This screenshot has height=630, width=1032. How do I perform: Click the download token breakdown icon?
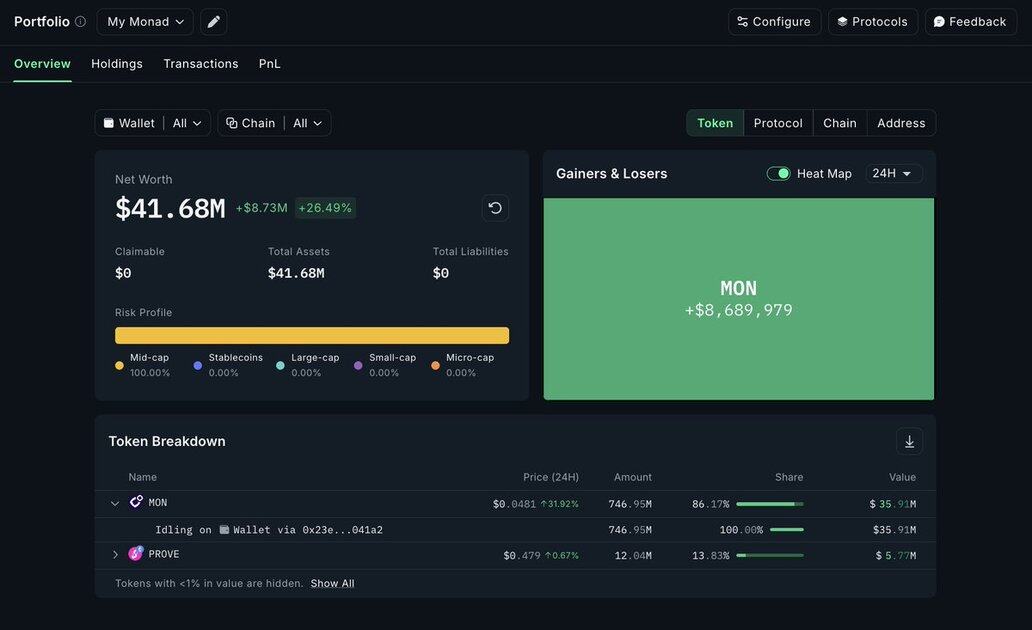(x=909, y=441)
